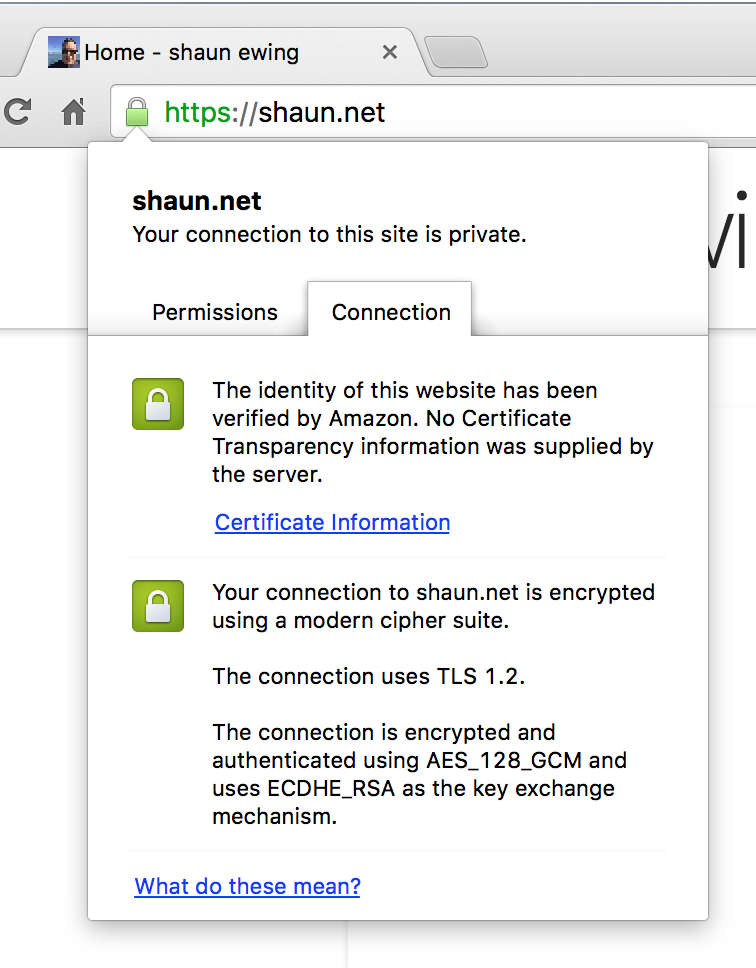Click the TLS 1.2 connection text

tap(368, 676)
